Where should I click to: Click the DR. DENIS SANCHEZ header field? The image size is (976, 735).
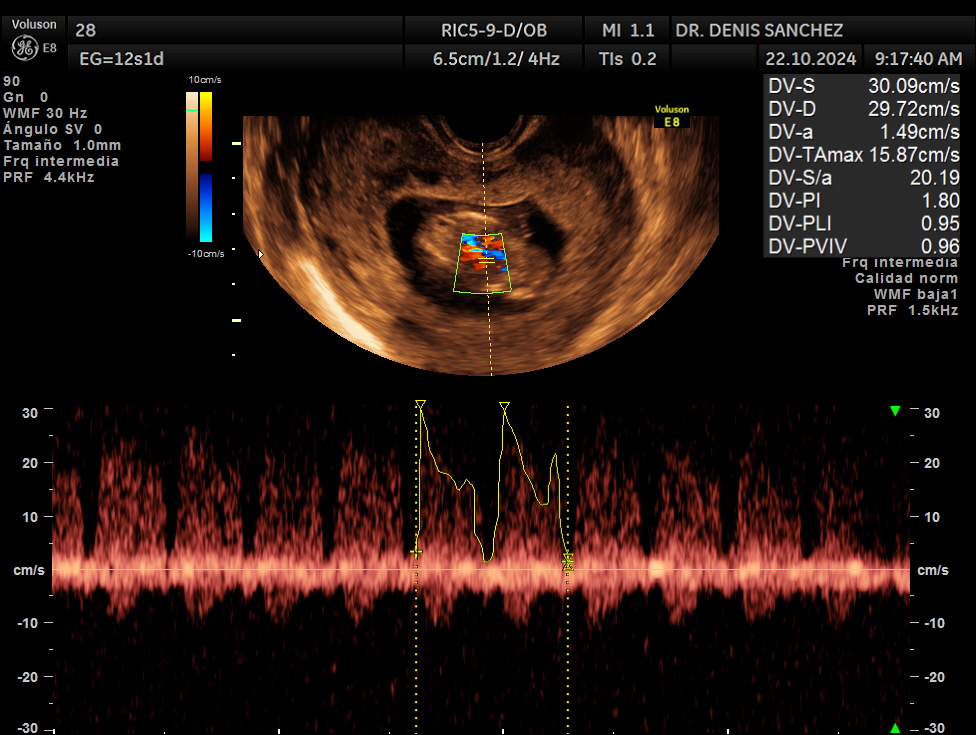(x=759, y=30)
